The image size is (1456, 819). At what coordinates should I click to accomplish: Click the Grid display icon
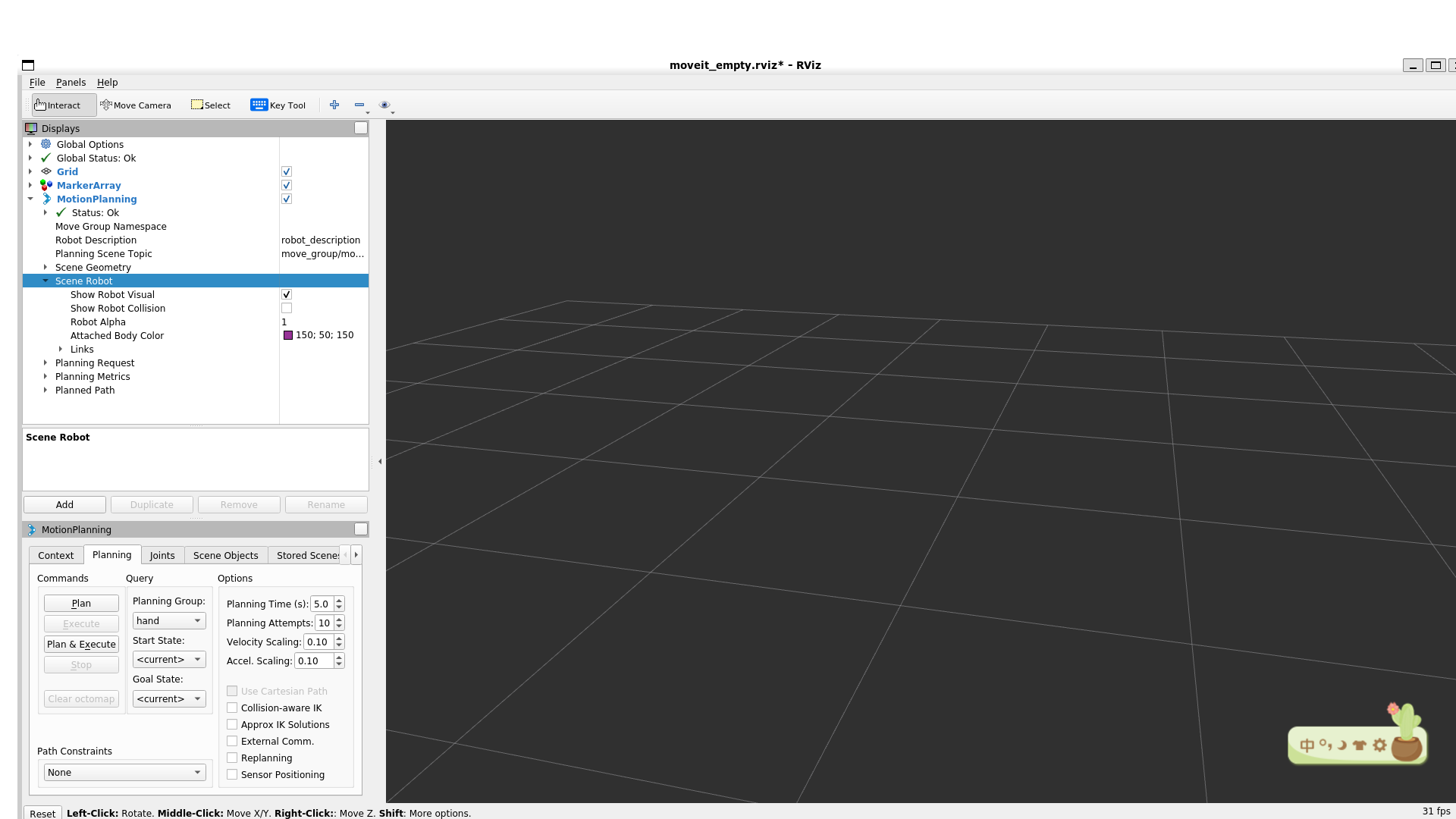[46, 171]
